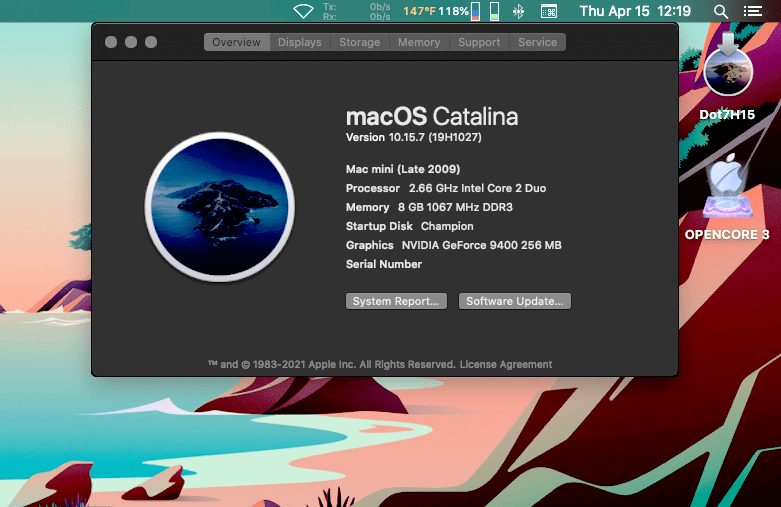Switch to the Storage tab

click(360, 42)
